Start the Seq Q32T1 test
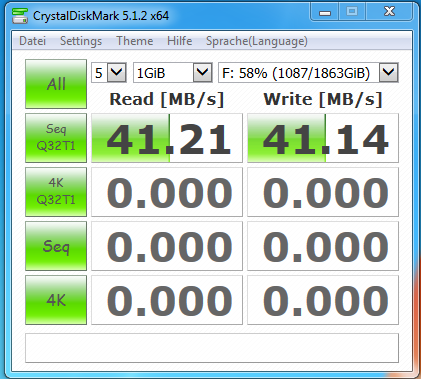The image size is (421, 379). point(56,138)
